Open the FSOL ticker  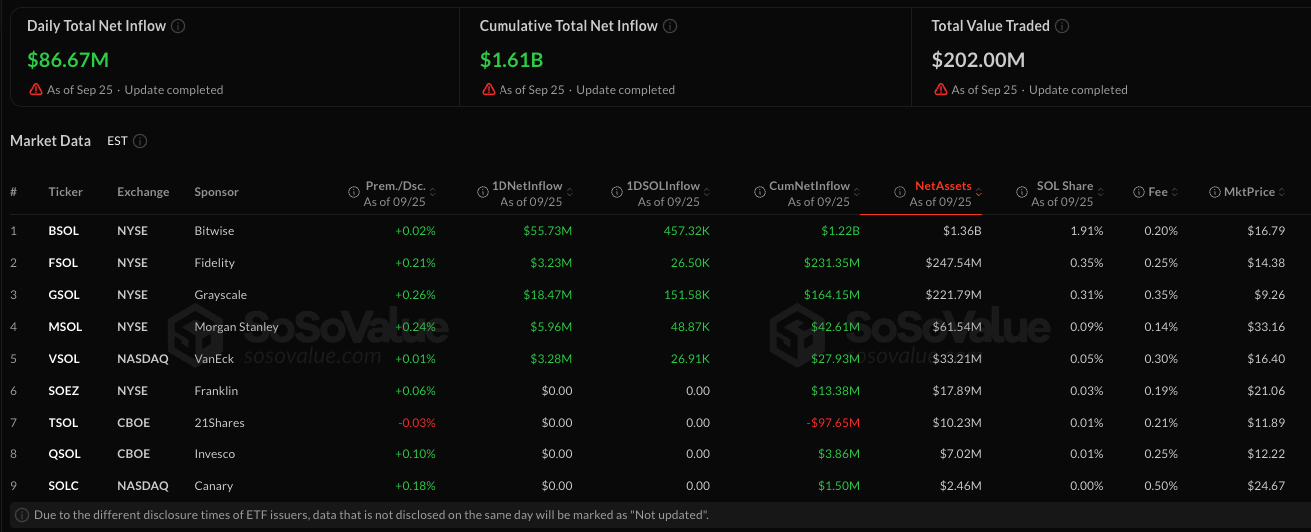pos(63,263)
